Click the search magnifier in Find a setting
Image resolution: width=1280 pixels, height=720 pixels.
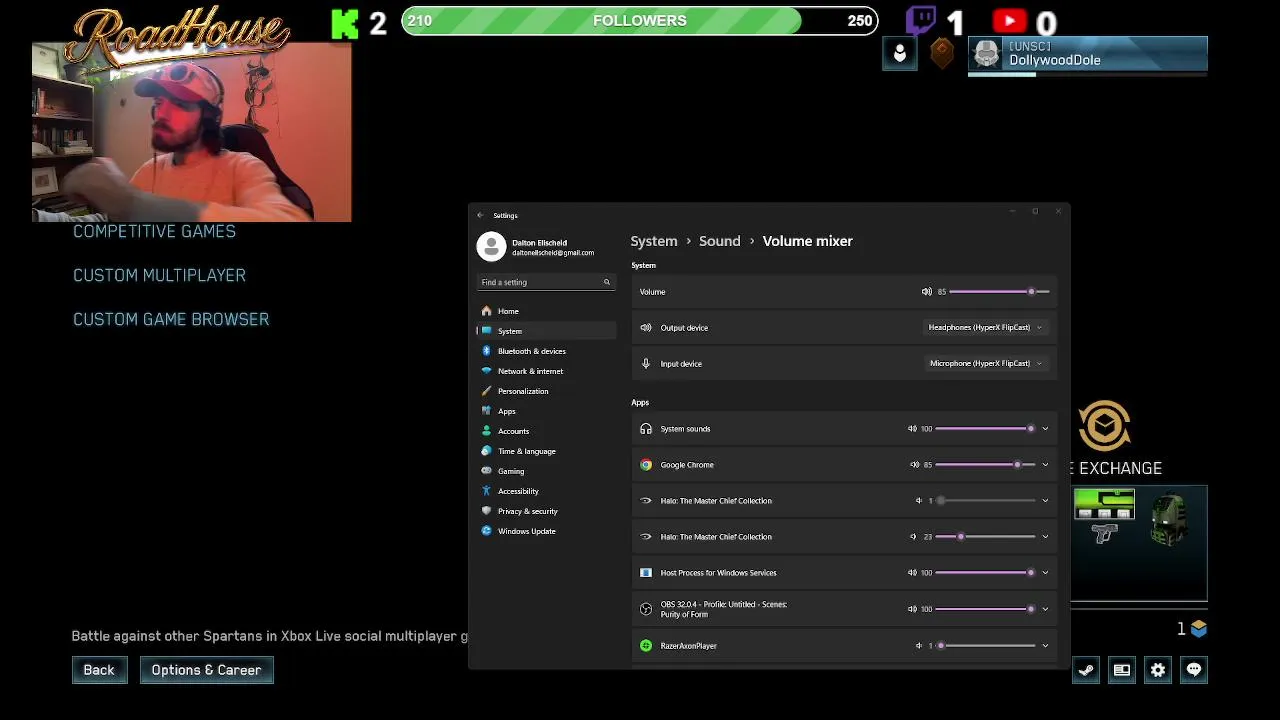pyautogui.click(x=606, y=282)
